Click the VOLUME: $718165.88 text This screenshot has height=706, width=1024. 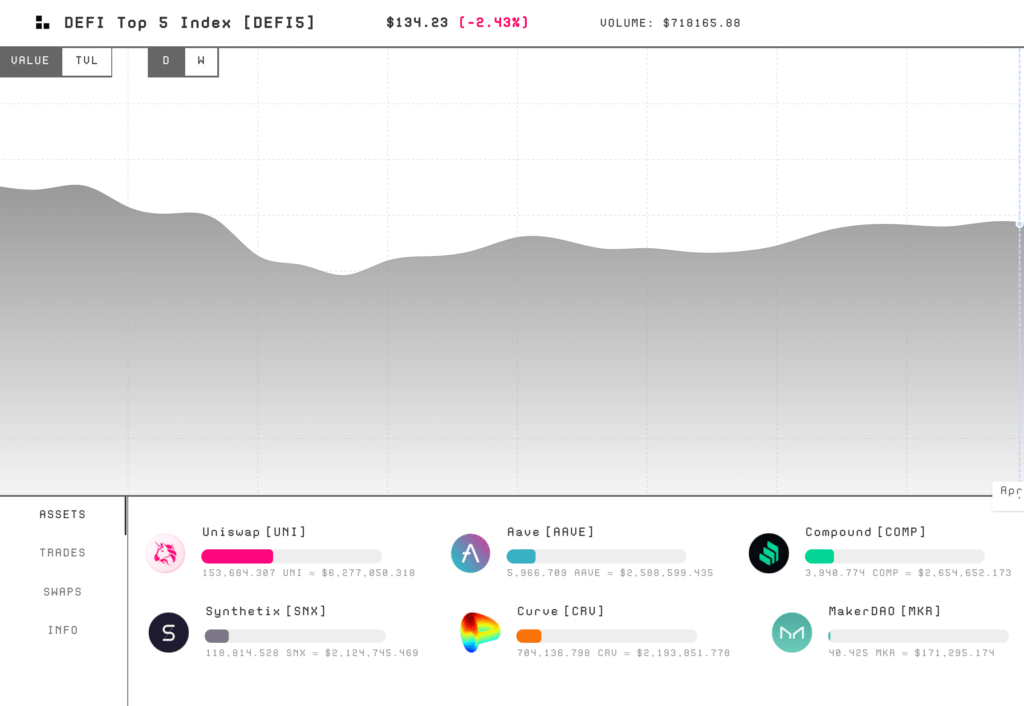click(x=670, y=23)
